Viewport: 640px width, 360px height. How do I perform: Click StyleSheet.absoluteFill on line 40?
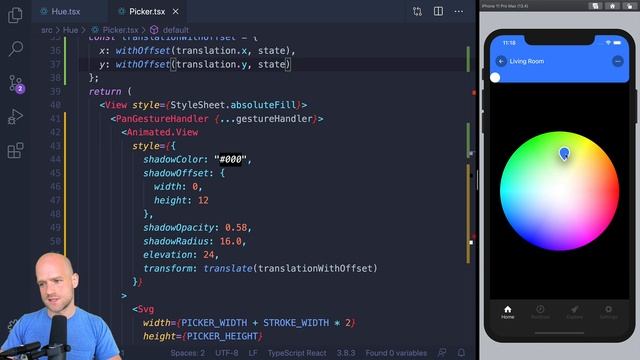(233, 105)
